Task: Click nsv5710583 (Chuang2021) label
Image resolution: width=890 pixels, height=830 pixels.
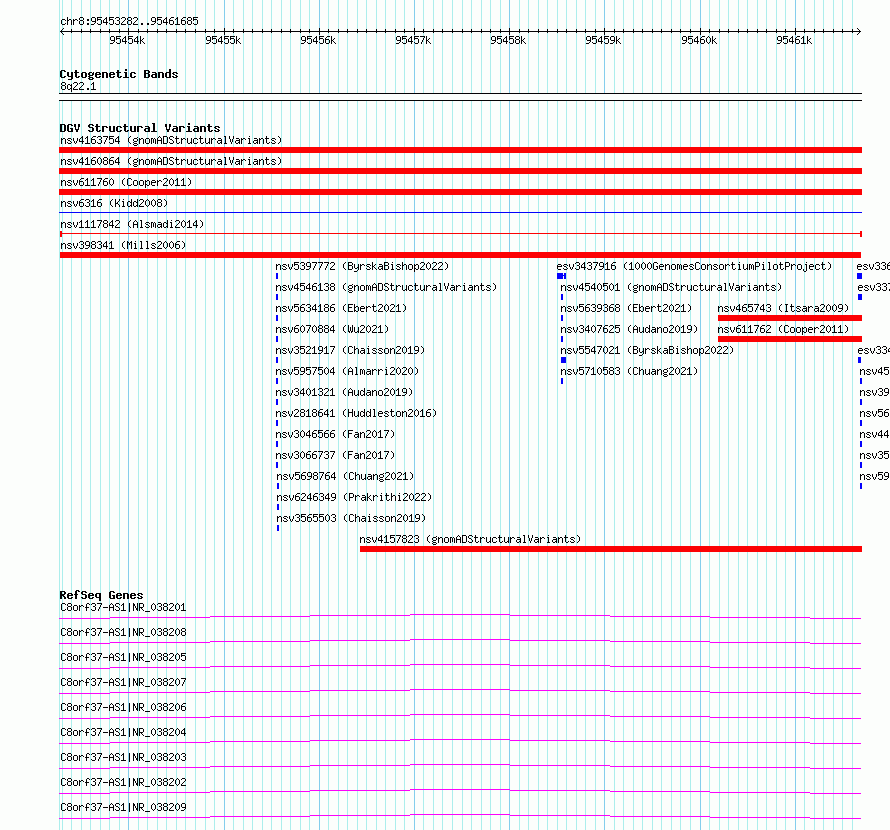Action: coord(629,371)
